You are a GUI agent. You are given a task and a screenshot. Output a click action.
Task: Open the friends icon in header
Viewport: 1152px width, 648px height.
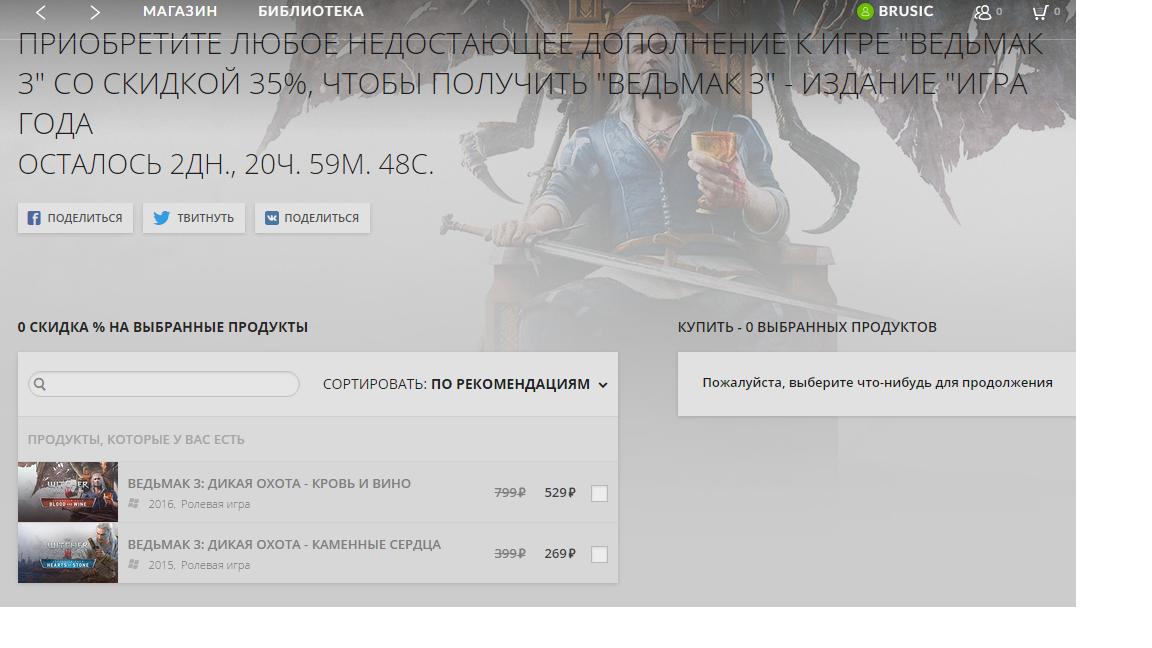(x=982, y=12)
